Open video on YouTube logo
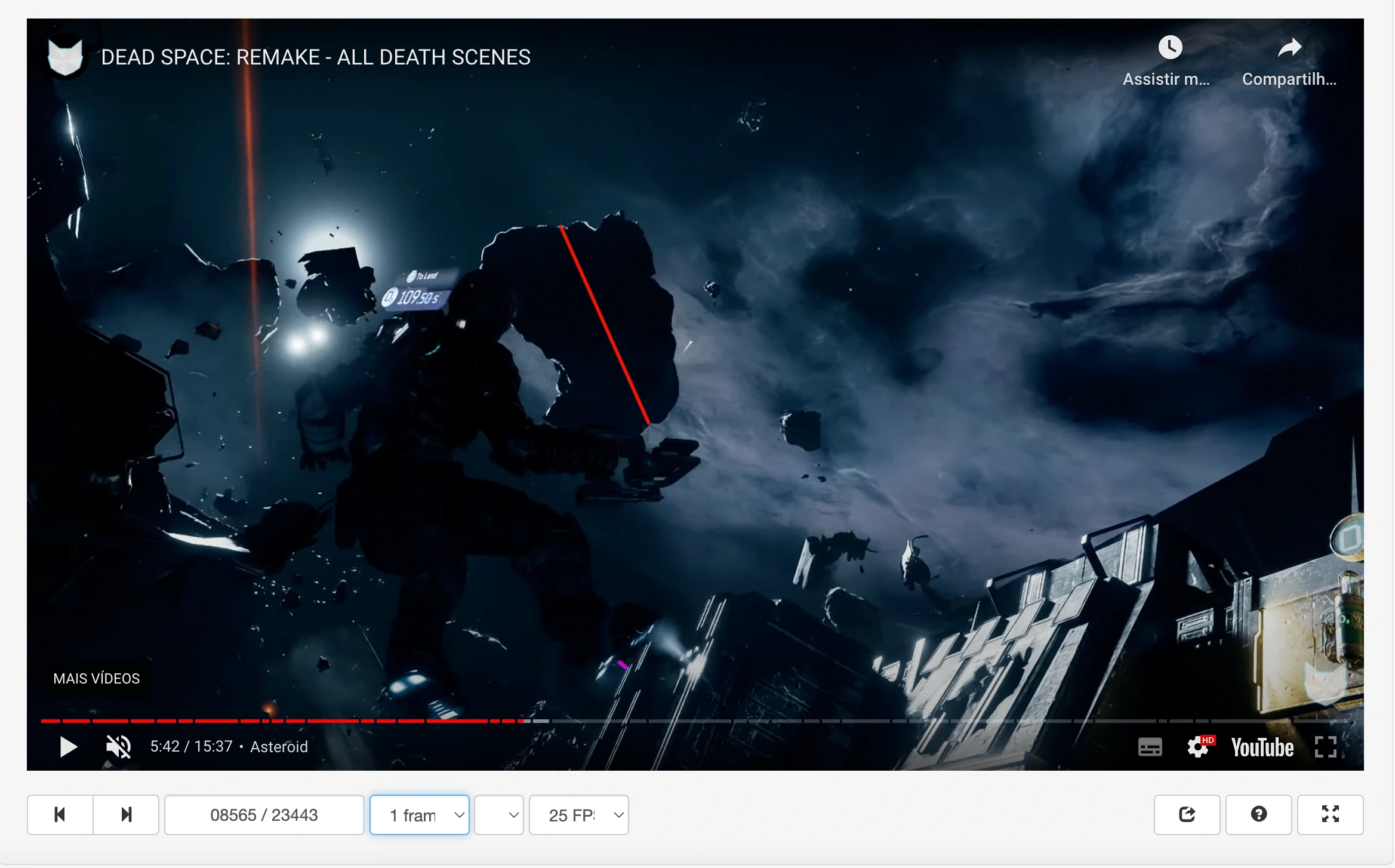The height and width of the screenshot is (868, 1395). [x=1262, y=747]
